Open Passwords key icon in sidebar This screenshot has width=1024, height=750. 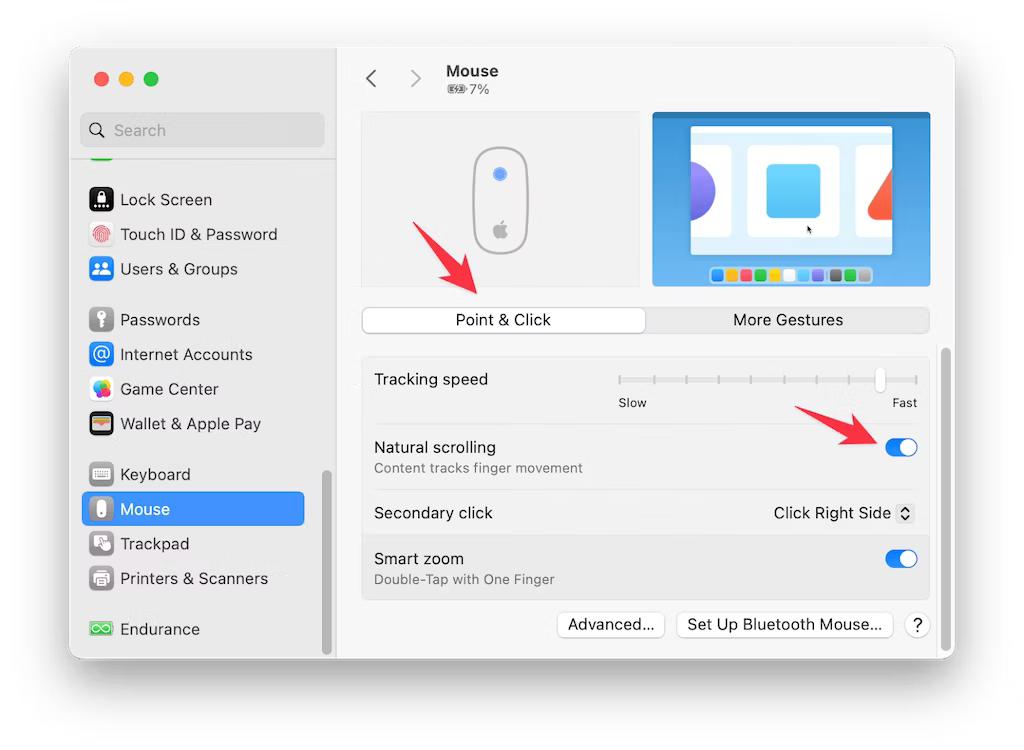click(x=101, y=320)
